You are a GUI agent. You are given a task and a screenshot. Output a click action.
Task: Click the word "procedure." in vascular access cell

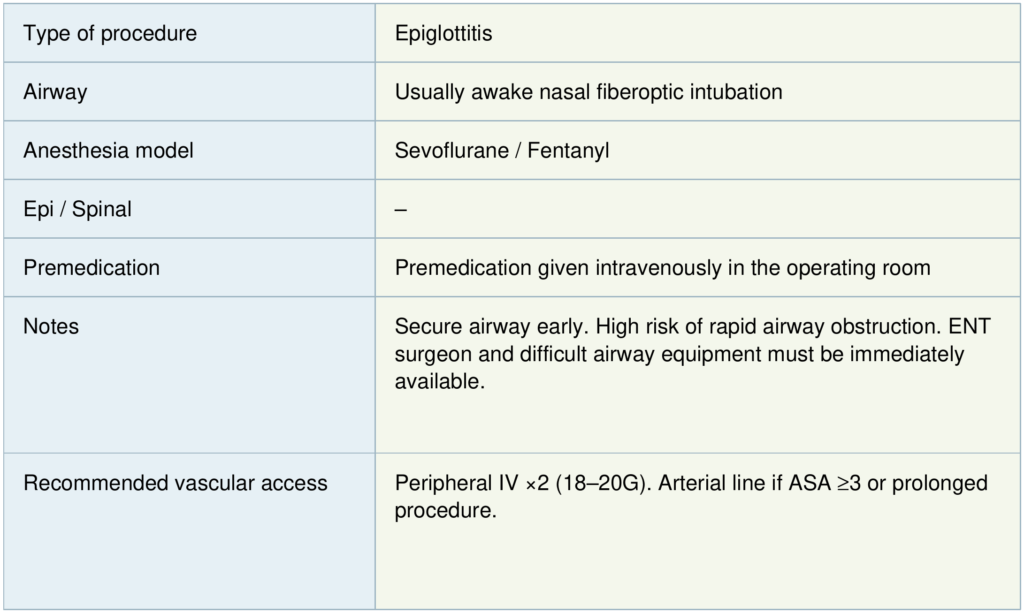coord(446,511)
